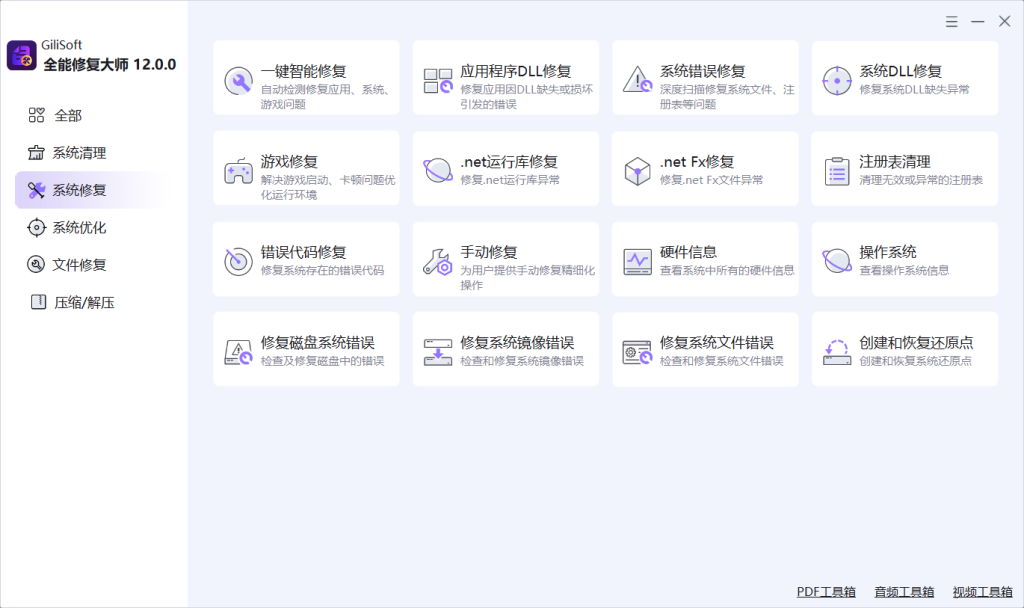Click the 游戏修复 gamepad icon
The image size is (1024, 608).
pos(238,170)
